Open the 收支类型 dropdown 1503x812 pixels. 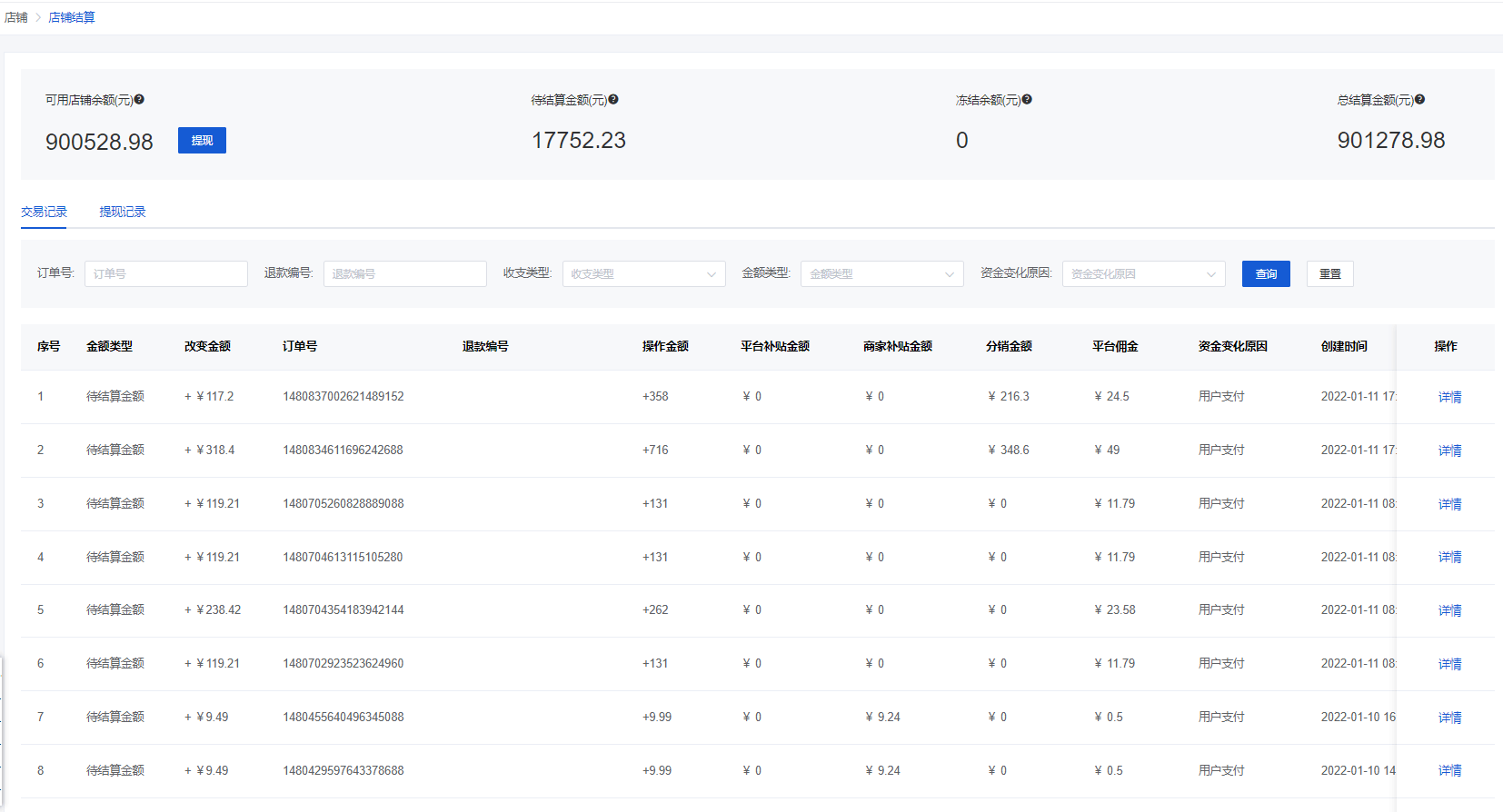point(644,273)
